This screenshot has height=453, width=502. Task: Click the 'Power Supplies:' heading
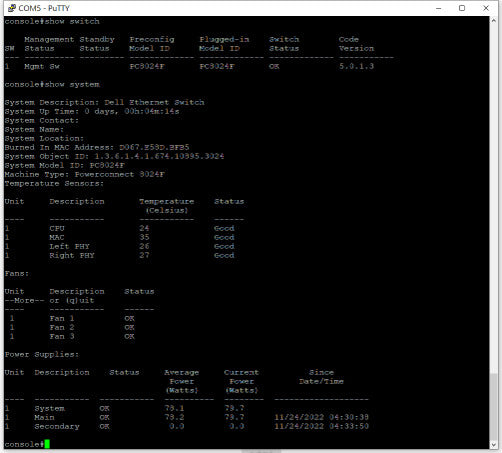42,354
